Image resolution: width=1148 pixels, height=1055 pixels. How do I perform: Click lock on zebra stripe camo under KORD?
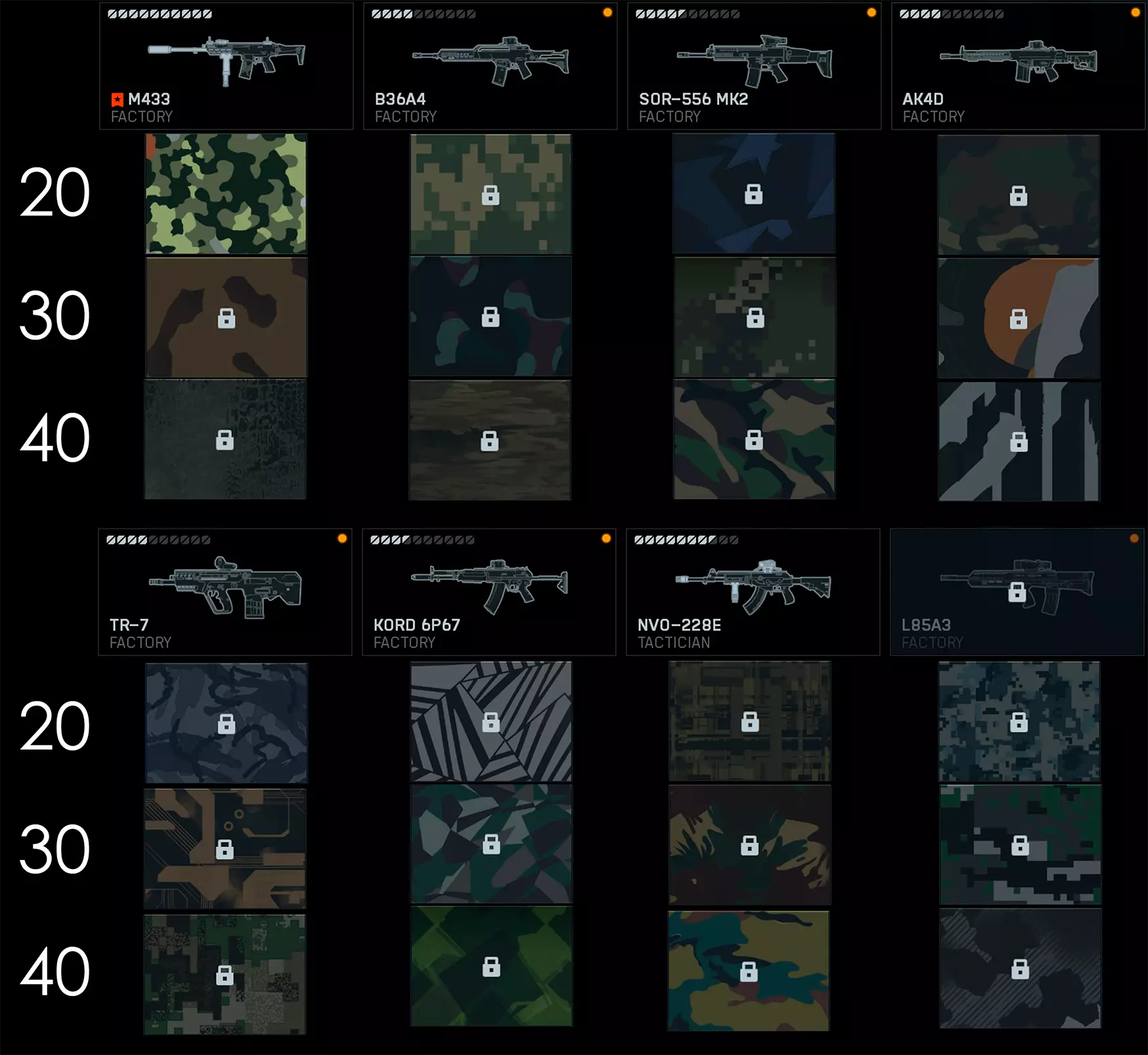pyautogui.click(x=491, y=722)
